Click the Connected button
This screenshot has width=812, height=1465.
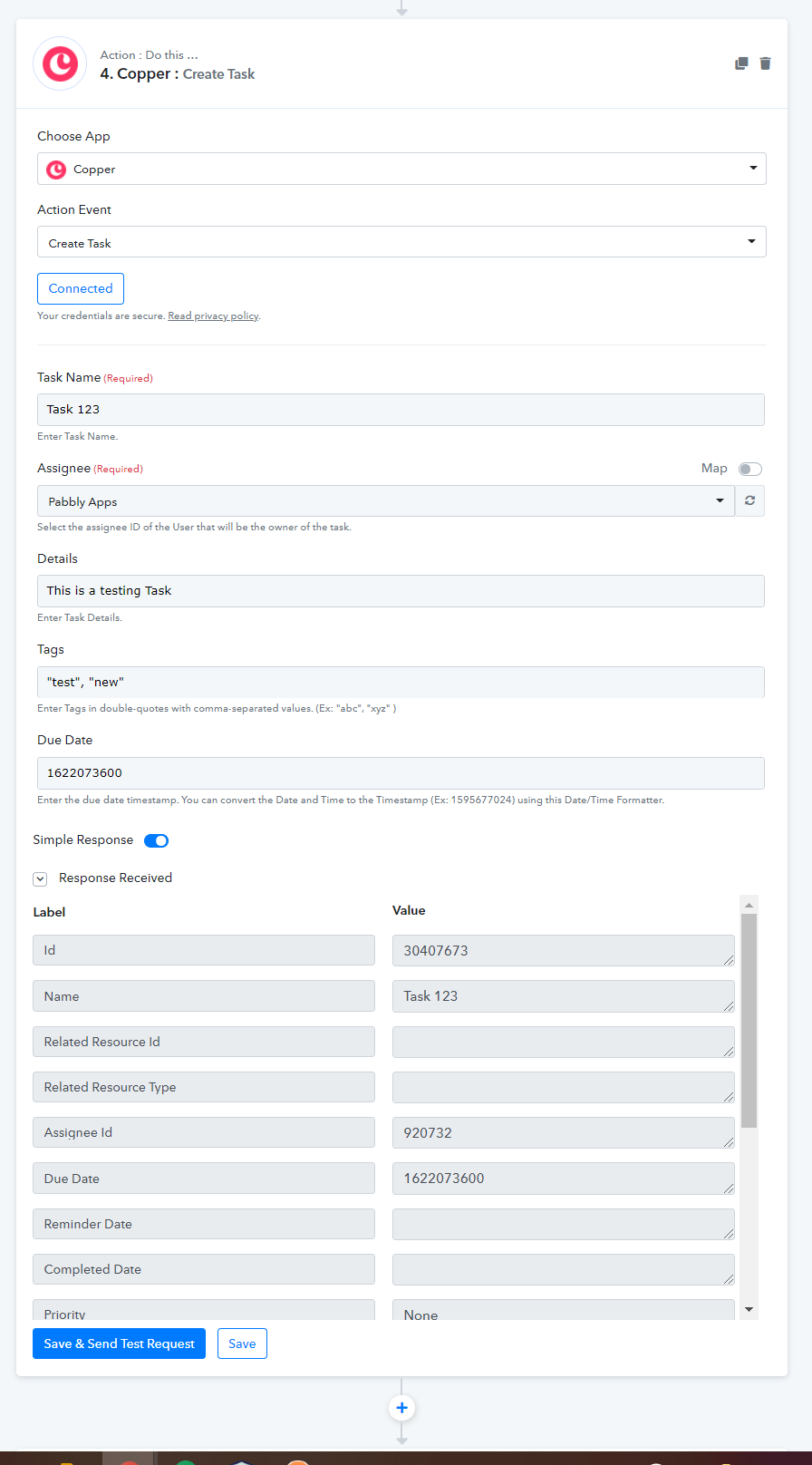pos(81,288)
